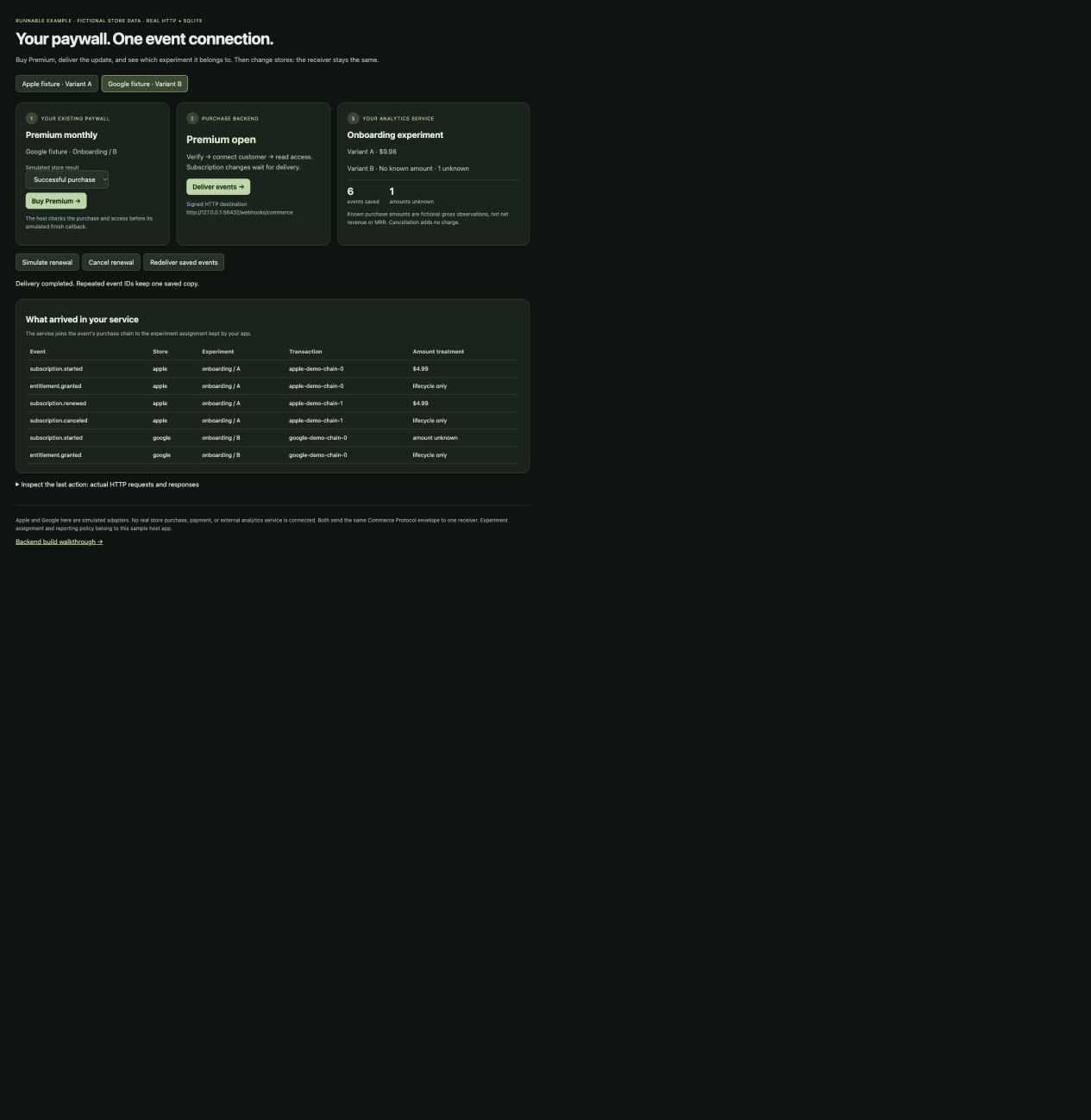The height and width of the screenshot is (1120, 1091).
Task: Click the Onboarding experiment heading
Action: point(395,135)
